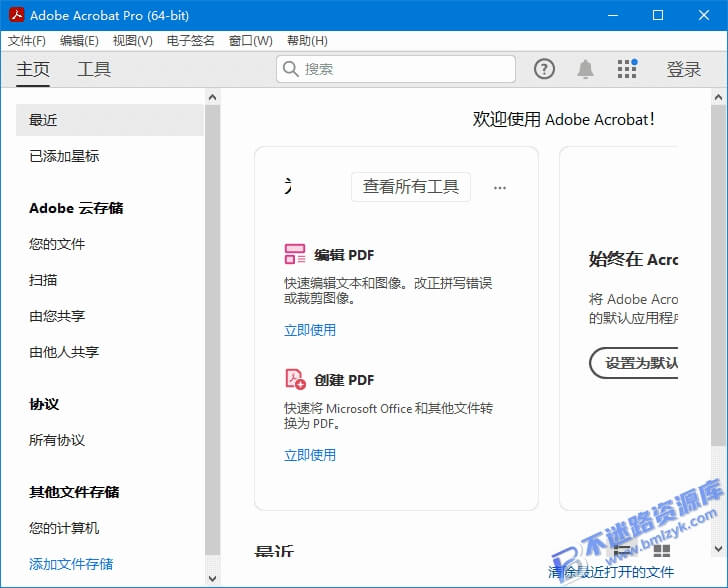
Task: Click the 查看所有工具 button
Action: tap(411, 187)
